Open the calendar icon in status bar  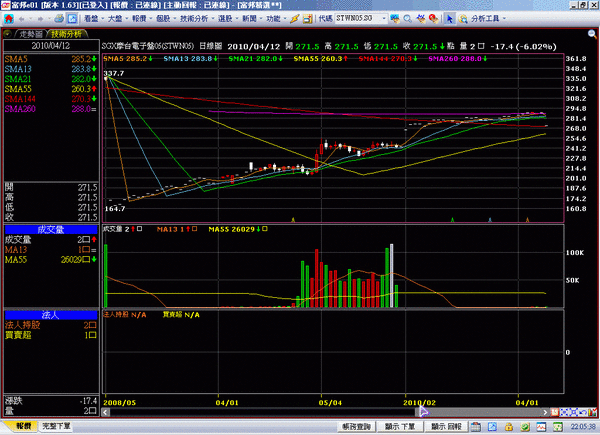(476, 427)
